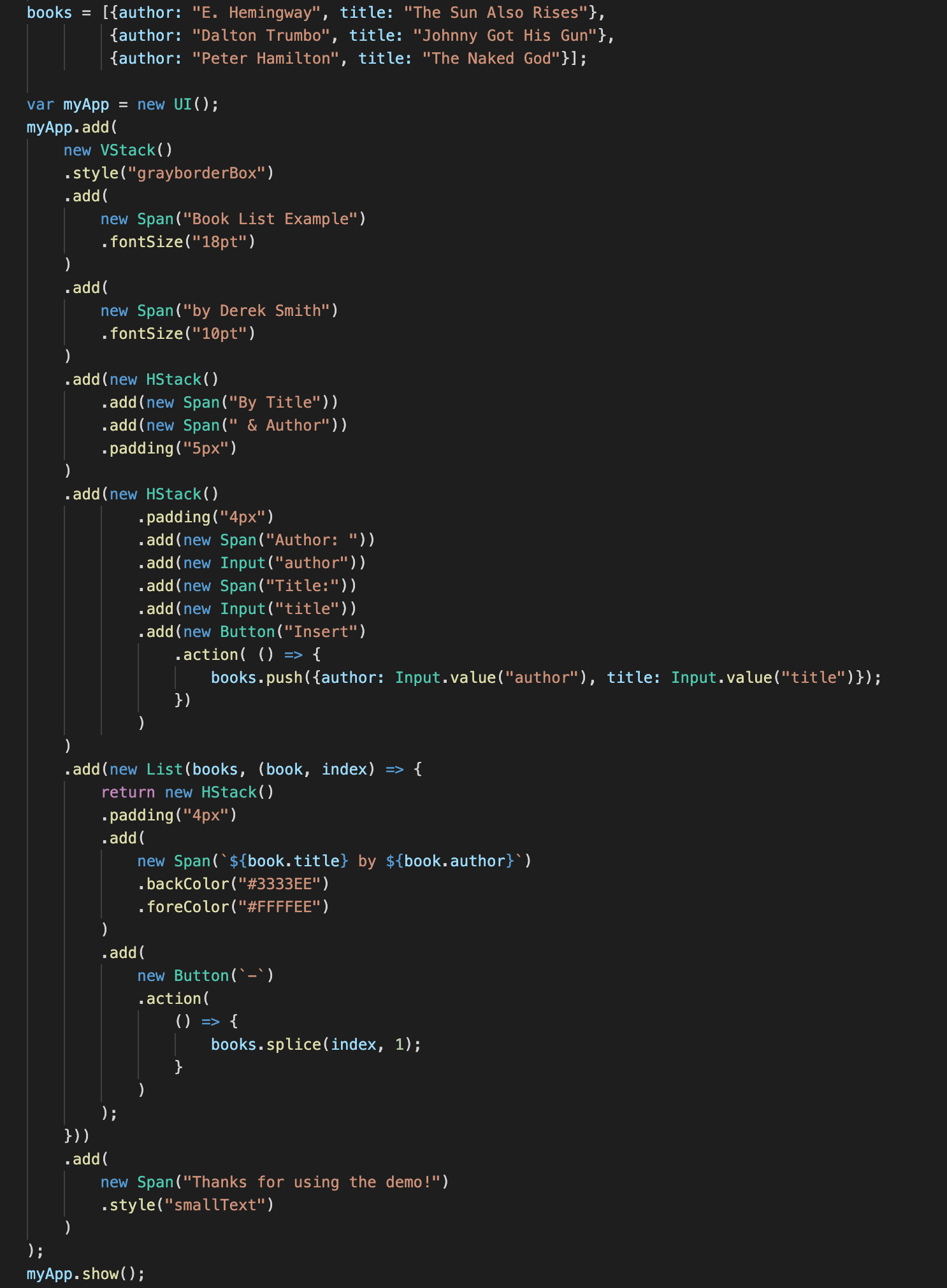Click the return keyword
This screenshot has width=947, height=1288.
point(127,792)
